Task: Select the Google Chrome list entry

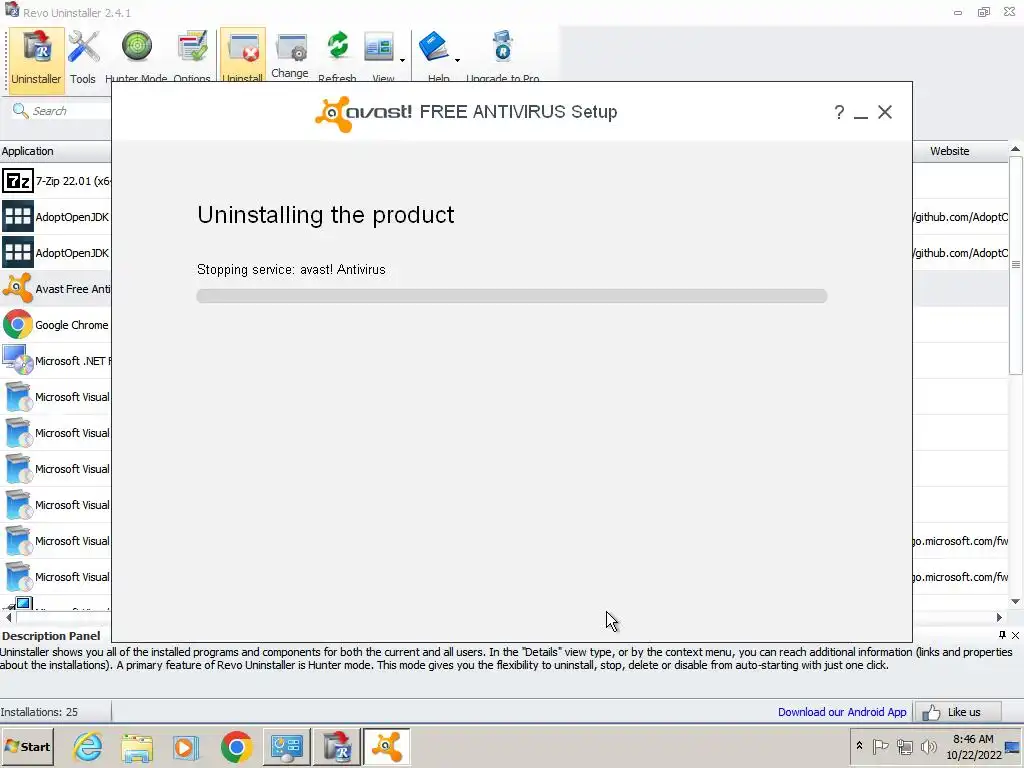Action: (56, 325)
